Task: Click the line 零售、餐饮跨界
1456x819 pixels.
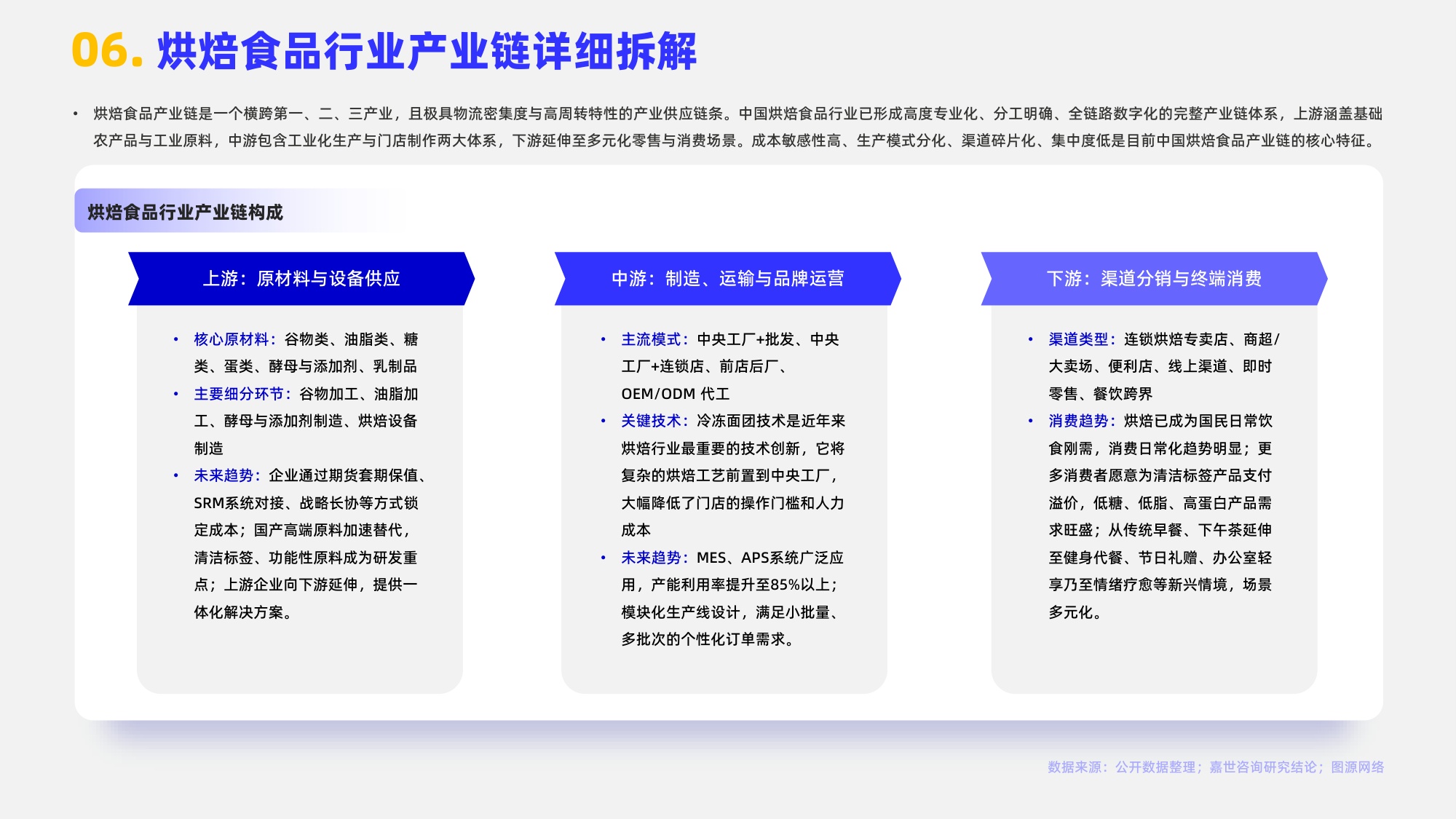Action: (x=1101, y=394)
